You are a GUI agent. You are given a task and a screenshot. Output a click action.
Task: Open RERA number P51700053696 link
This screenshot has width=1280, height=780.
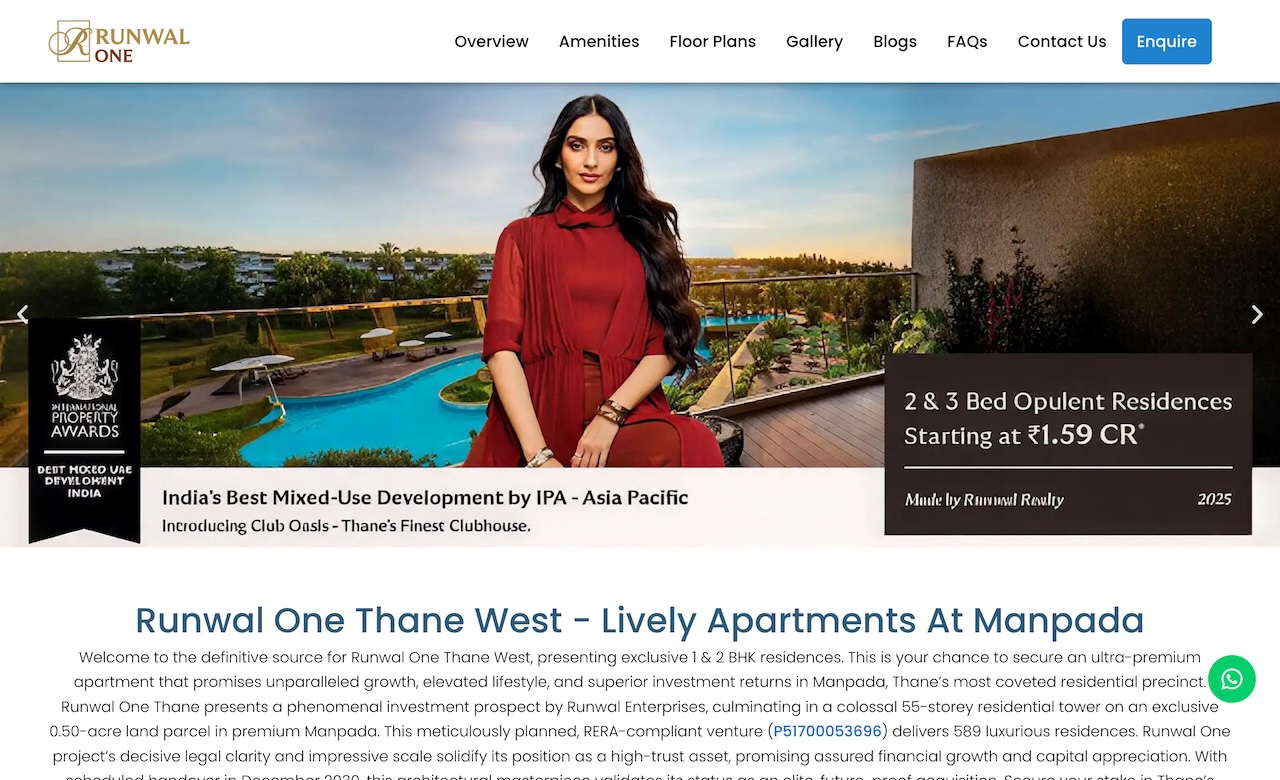828,731
